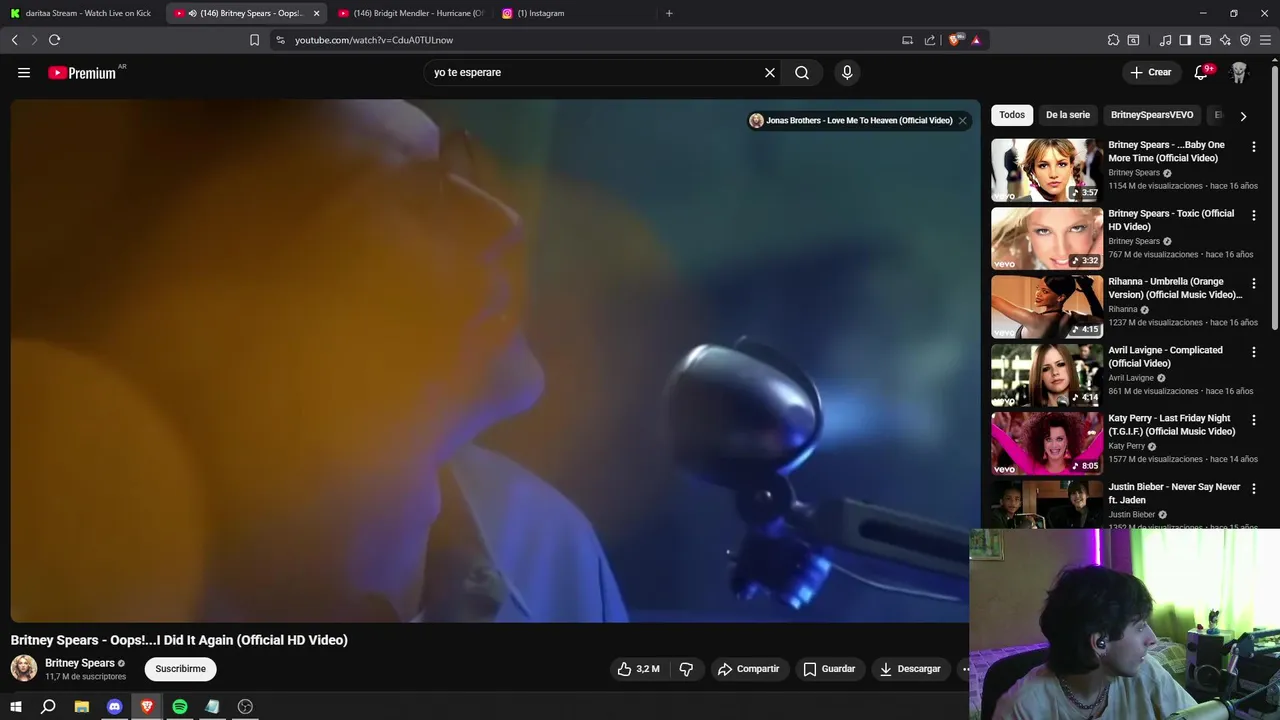Download video with Descargar button
1280x720 pixels.
click(x=910, y=669)
